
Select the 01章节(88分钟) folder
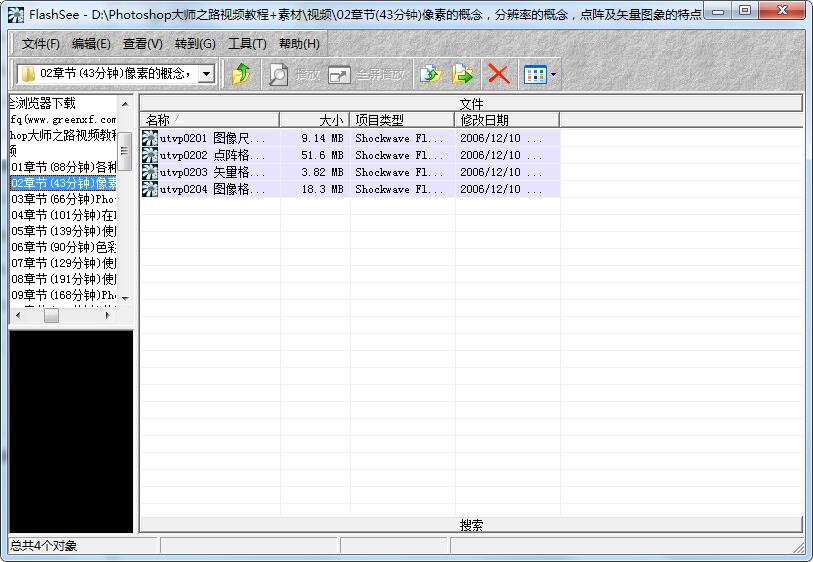pos(64,167)
